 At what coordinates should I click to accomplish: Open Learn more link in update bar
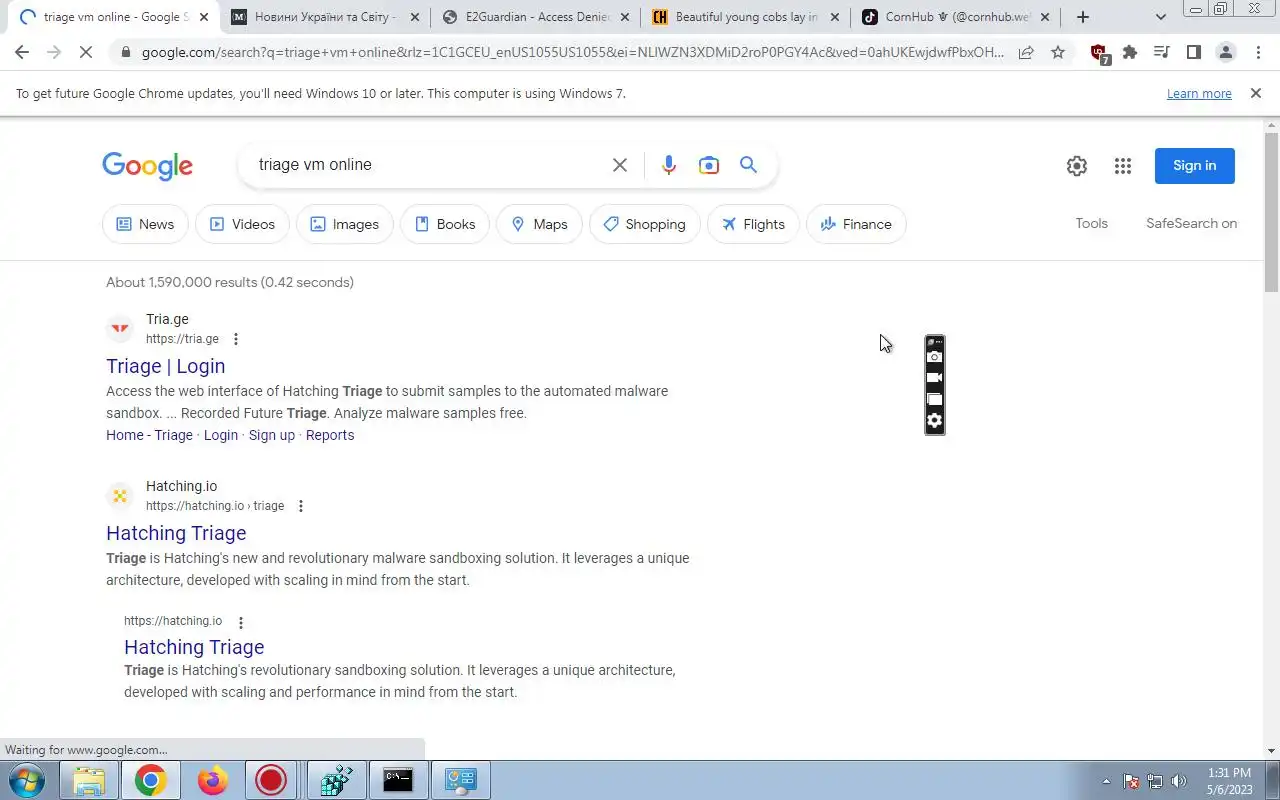pyautogui.click(x=1199, y=93)
